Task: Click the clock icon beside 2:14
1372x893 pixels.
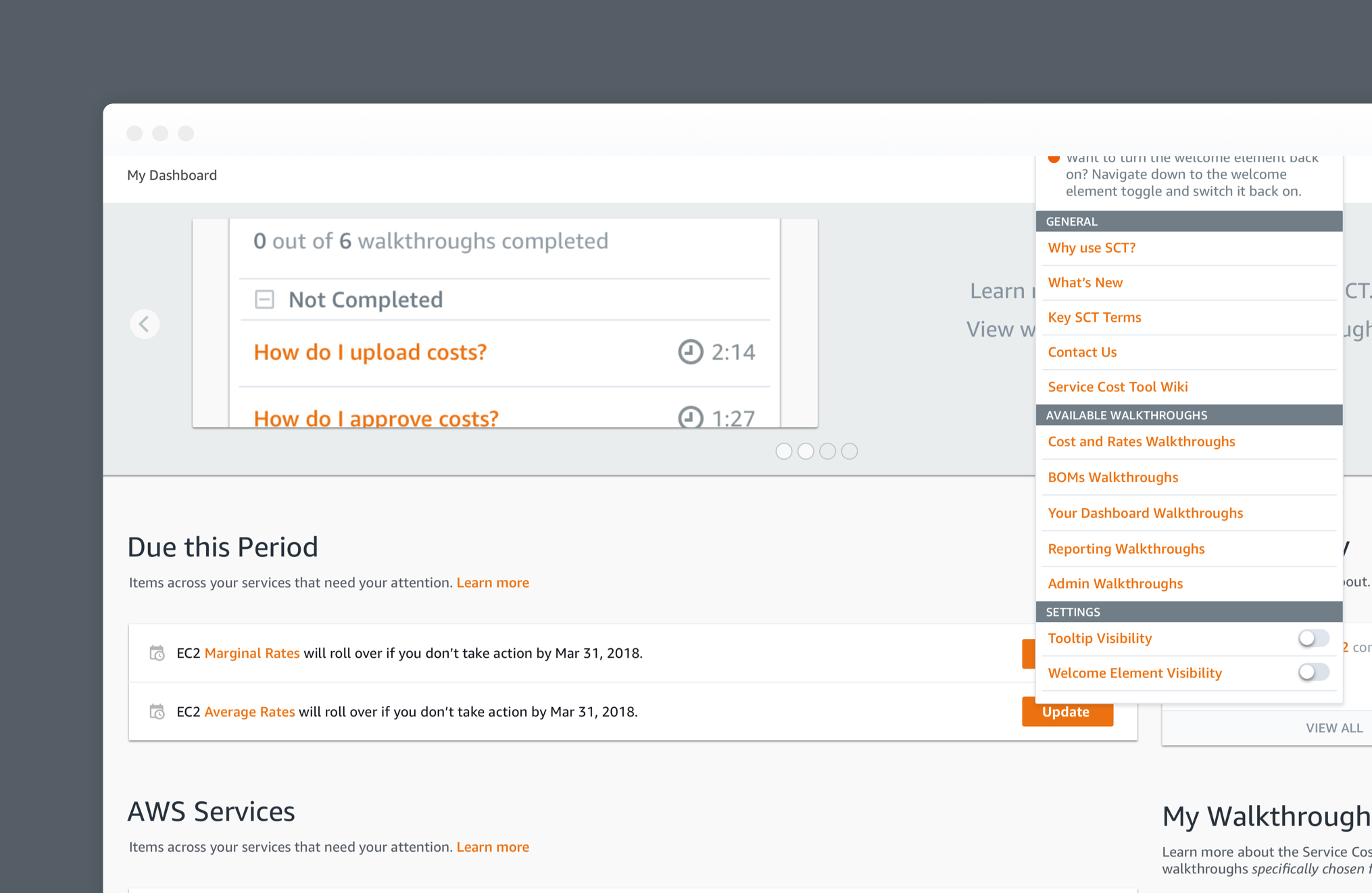Action: (x=690, y=352)
